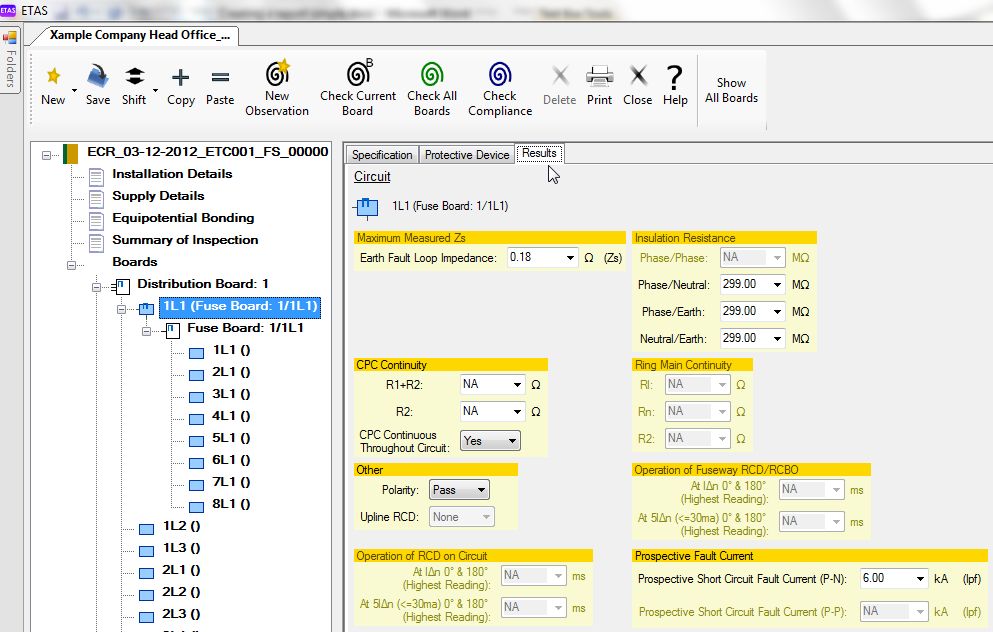Switch to the Specification tab
This screenshot has height=632, width=993.
382,155
